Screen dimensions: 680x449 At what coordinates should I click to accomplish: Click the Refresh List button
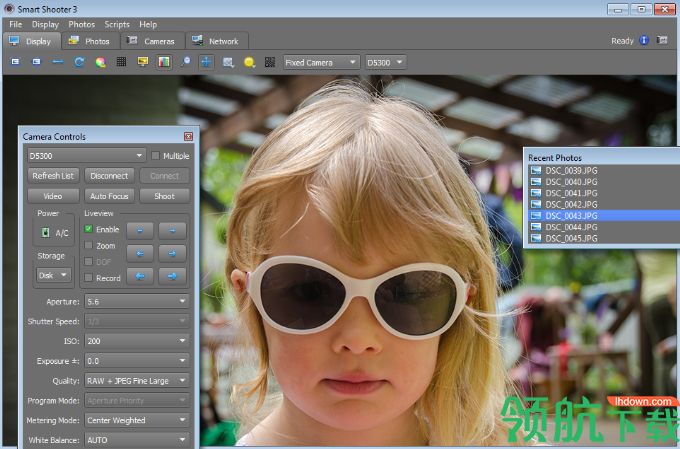tap(53, 176)
